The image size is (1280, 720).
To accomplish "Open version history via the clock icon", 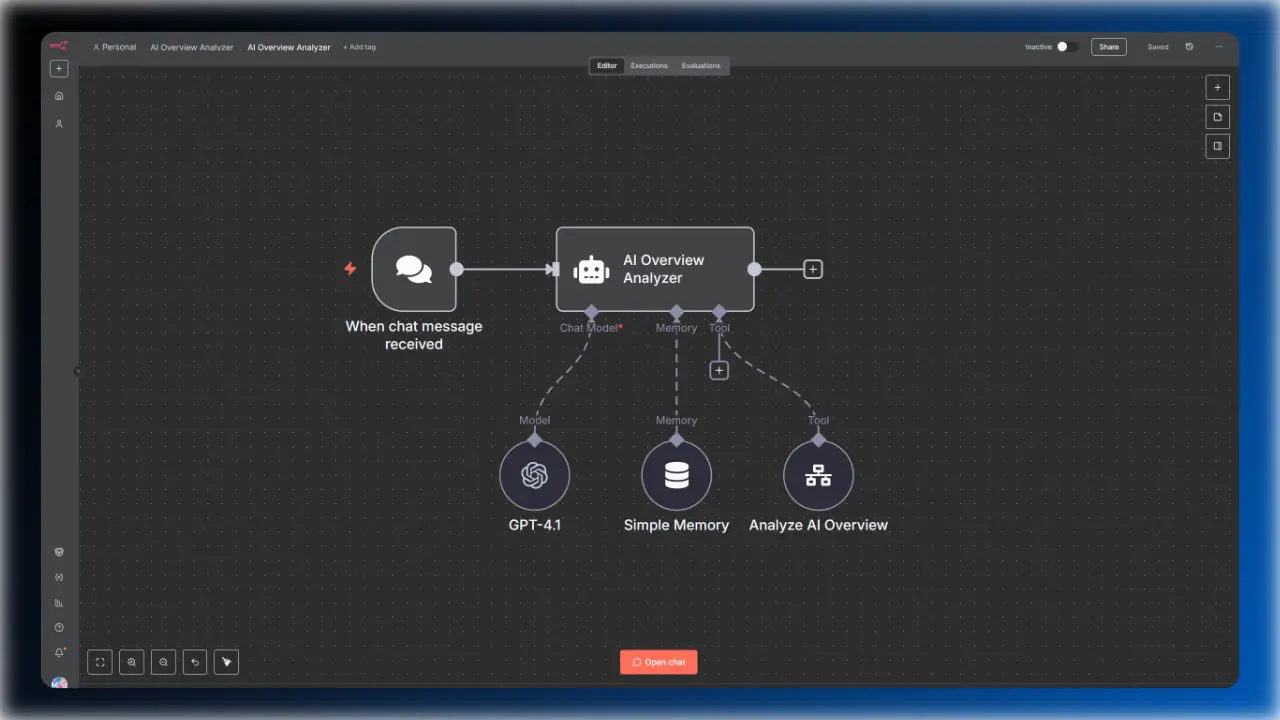I will pos(1189,46).
